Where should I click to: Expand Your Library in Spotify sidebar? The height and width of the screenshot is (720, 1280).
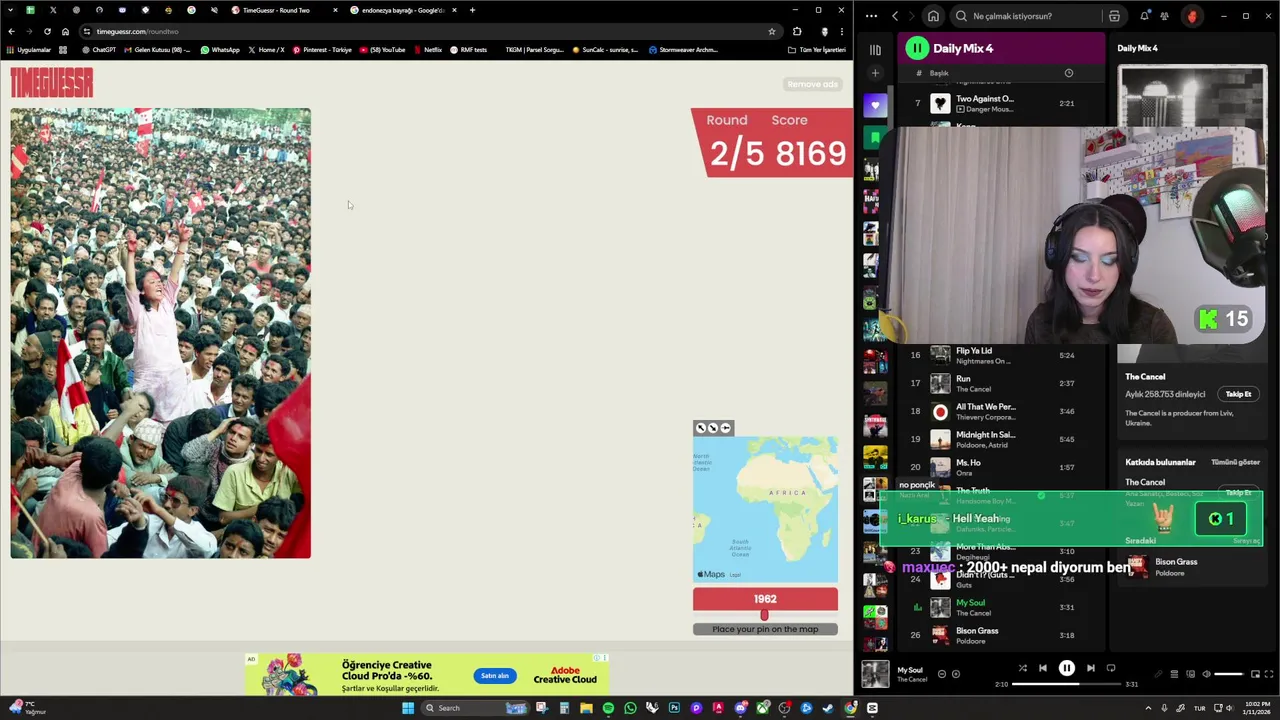point(875,49)
